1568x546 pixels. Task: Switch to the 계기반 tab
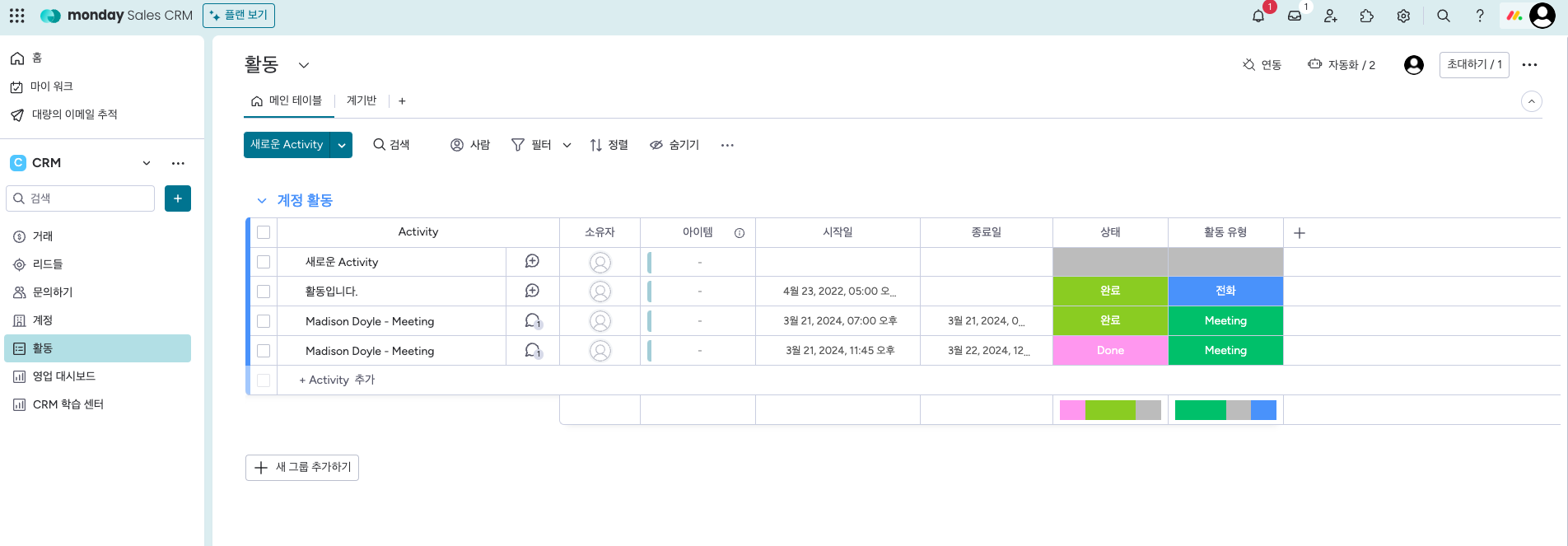click(x=362, y=100)
